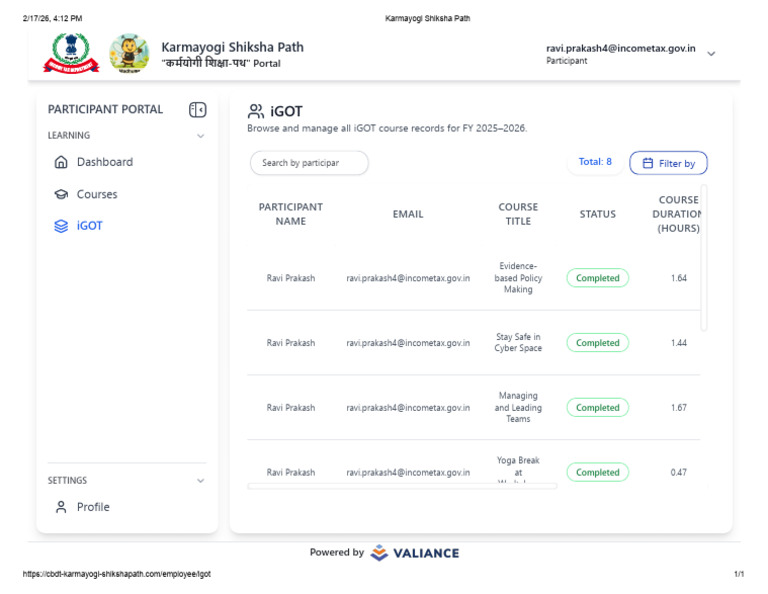Screen dimensions: 768x594
Task: Click Ravi Prakash name in Evidence-based Policy row
Action: (x=290, y=278)
